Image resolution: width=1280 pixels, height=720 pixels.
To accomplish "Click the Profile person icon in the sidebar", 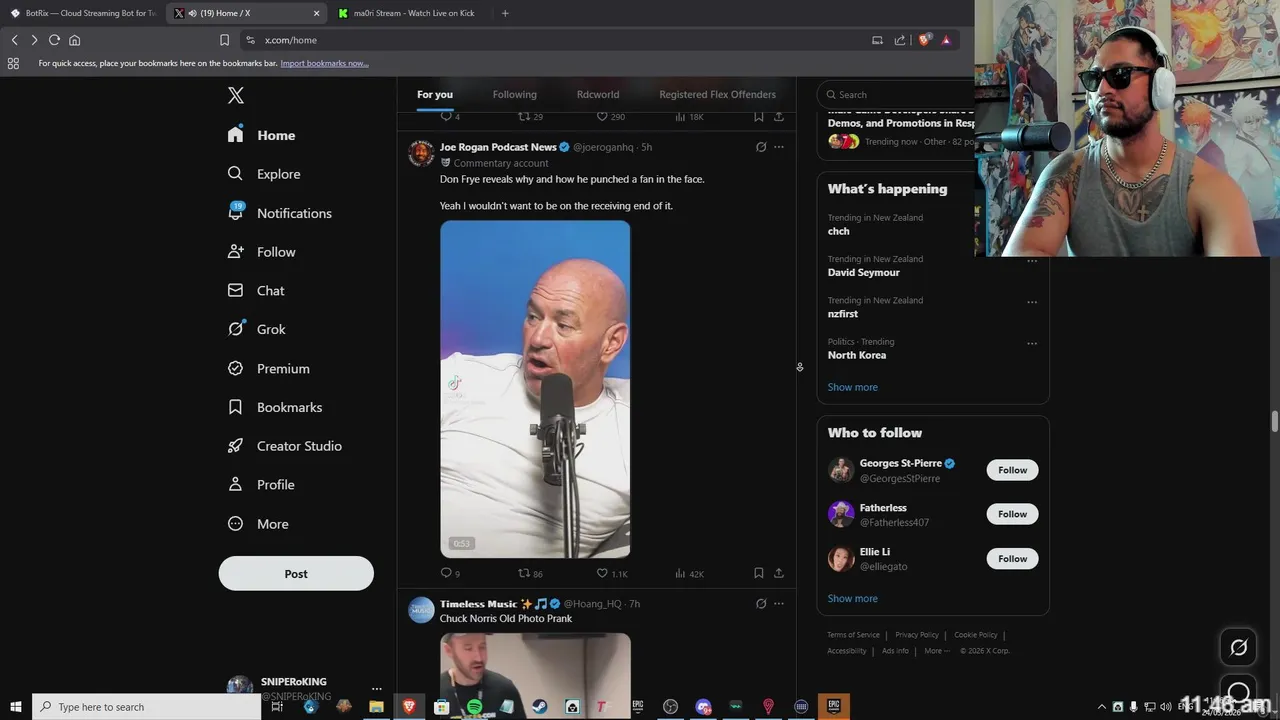I will pos(235,485).
